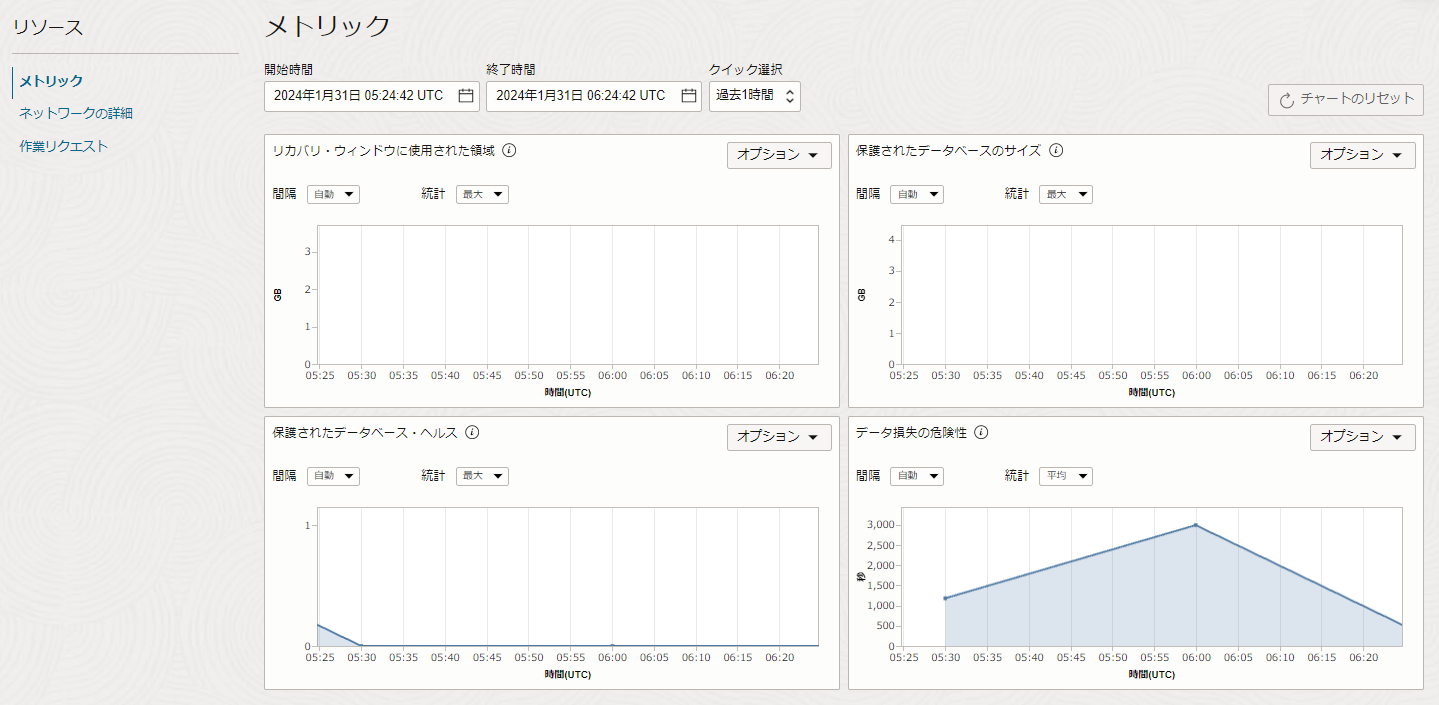Click info icon beside 保護されたデータベースのサイズ
The image size is (1439, 705).
(1056, 151)
